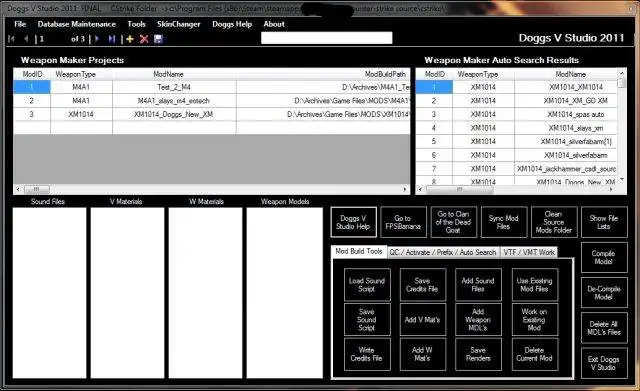This screenshot has width=640, height=391.
Task: Open the File menu
Action: [x=20, y=24]
